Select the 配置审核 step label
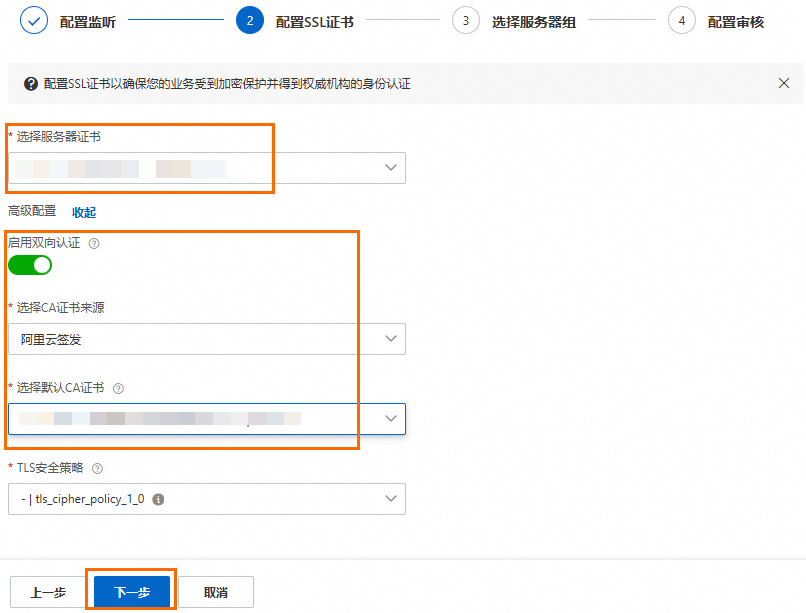The height and width of the screenshot is (613, 806). (736, 22)
